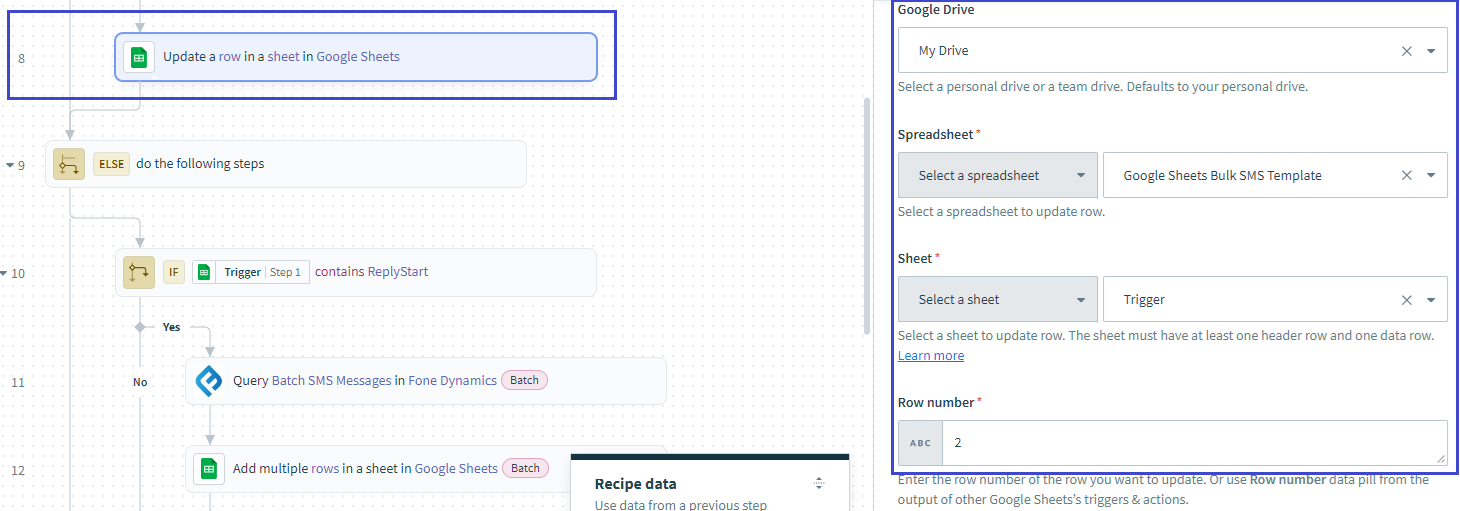Click the Row number input field

tap(1194, 442)
